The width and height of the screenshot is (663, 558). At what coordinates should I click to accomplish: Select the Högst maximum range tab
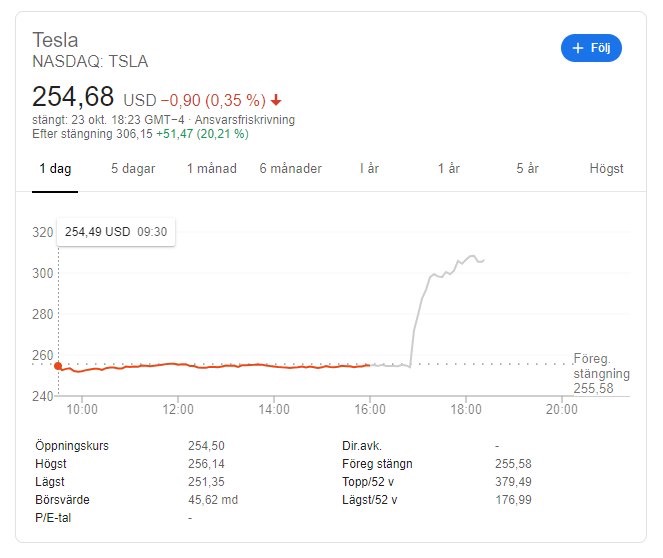tap(606, 169)
